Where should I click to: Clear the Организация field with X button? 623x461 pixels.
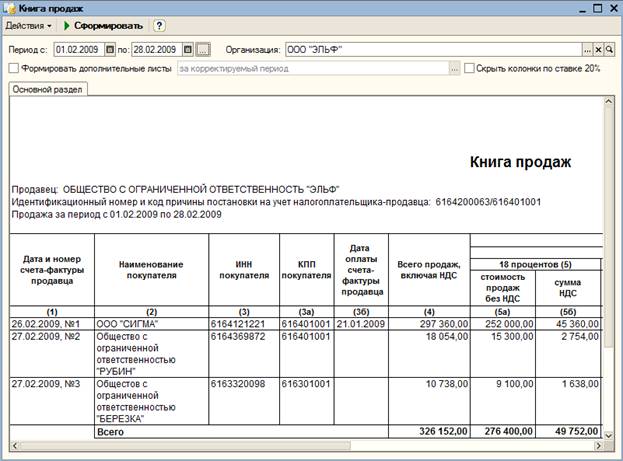[598, 49]
